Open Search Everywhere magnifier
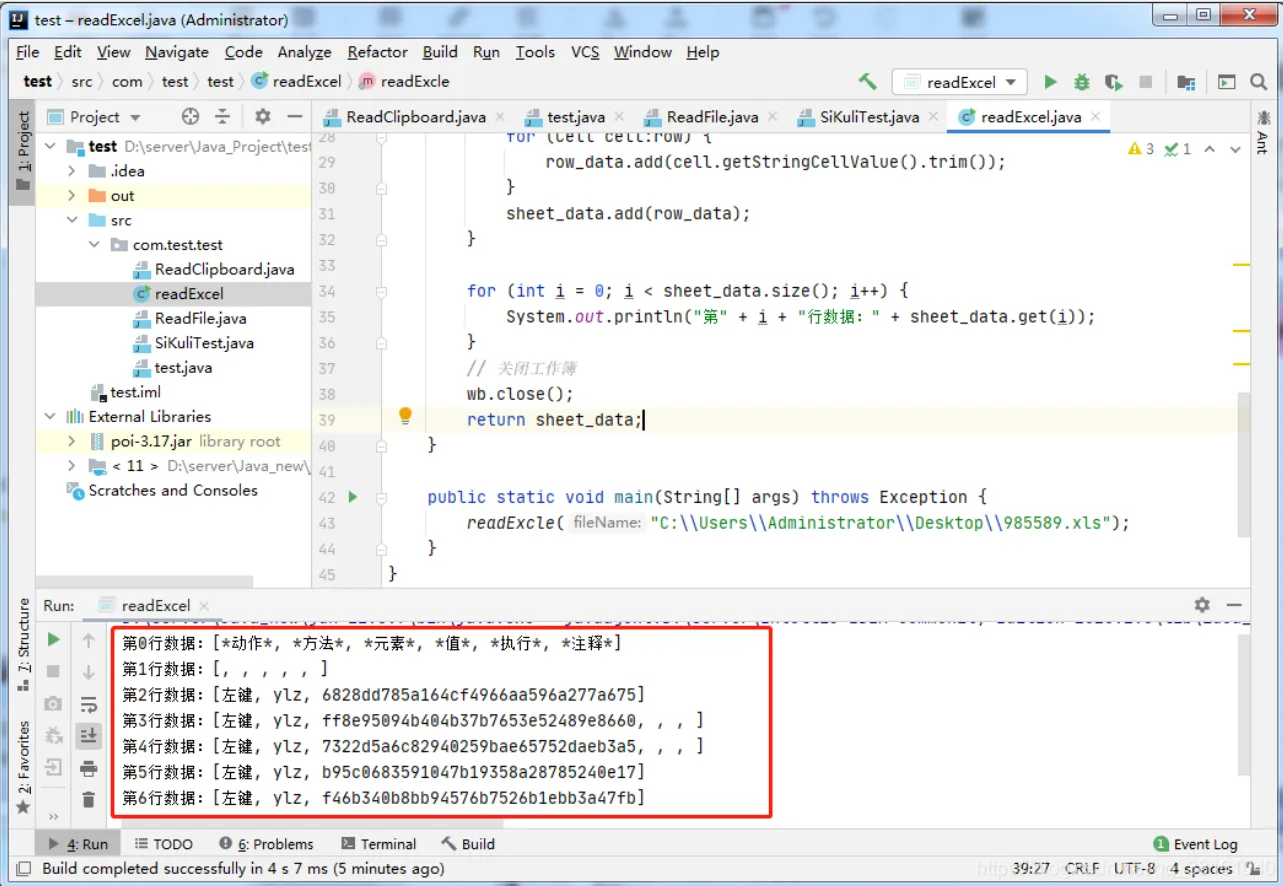The width and height of the screenshot is (1283, 886). point(1260,82)
